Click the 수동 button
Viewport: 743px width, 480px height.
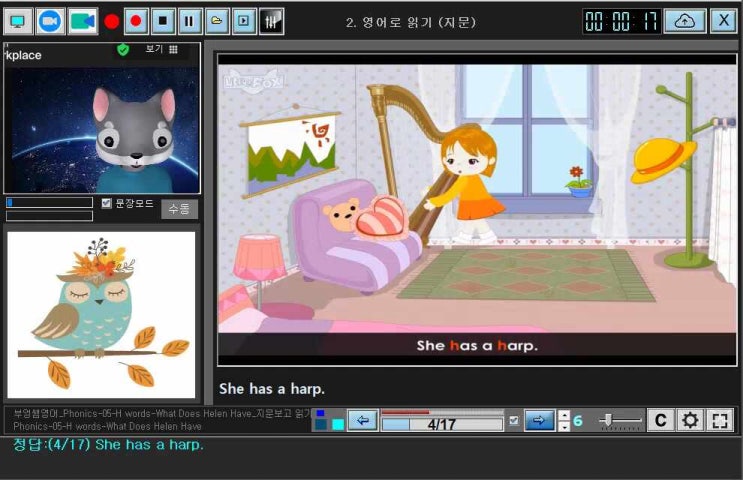pyautogui.click(x=180, y=209)
